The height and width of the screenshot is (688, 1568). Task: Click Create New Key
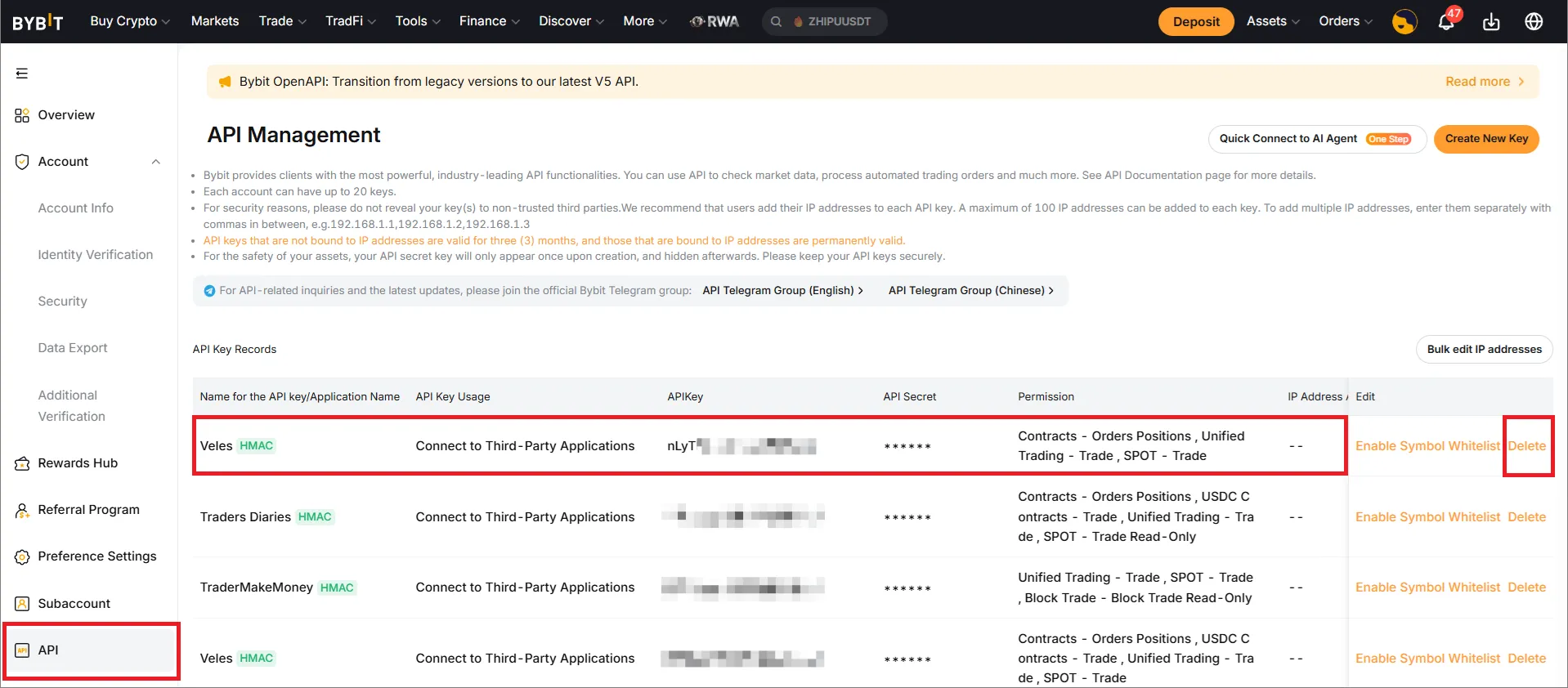pyautogui.click(x=1486, y=139)
